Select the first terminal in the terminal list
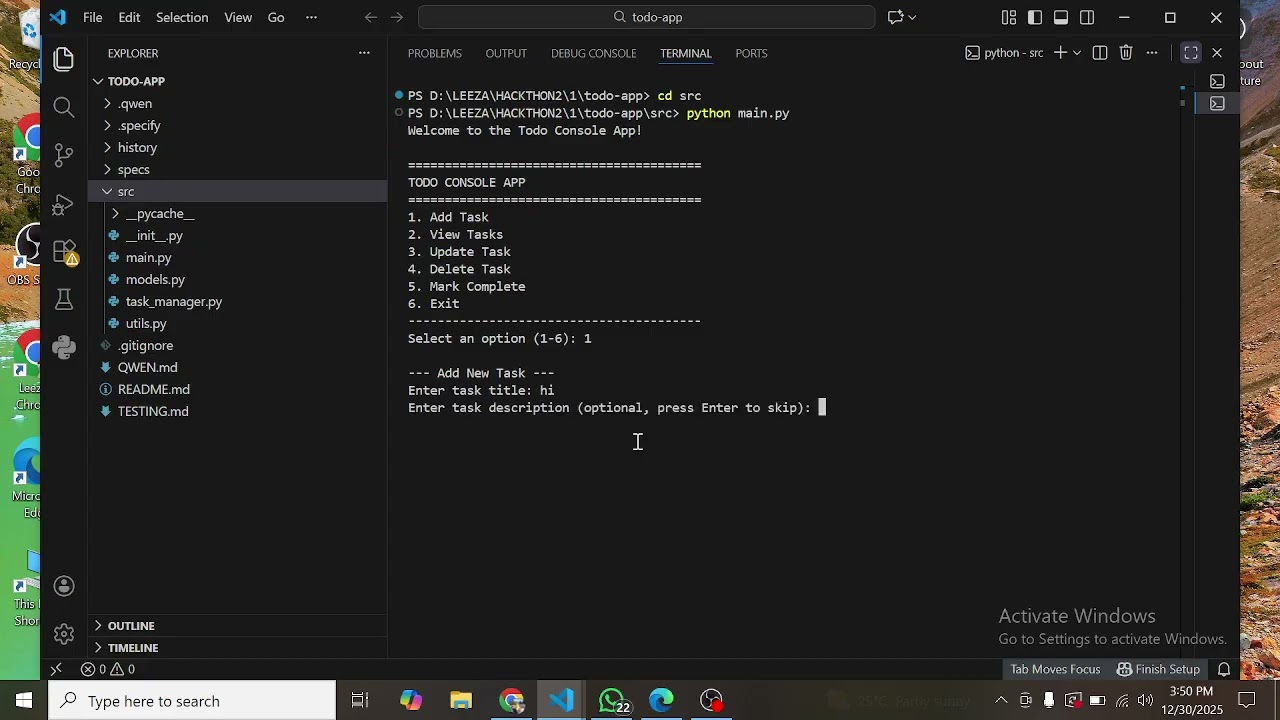 (1217, 81)
